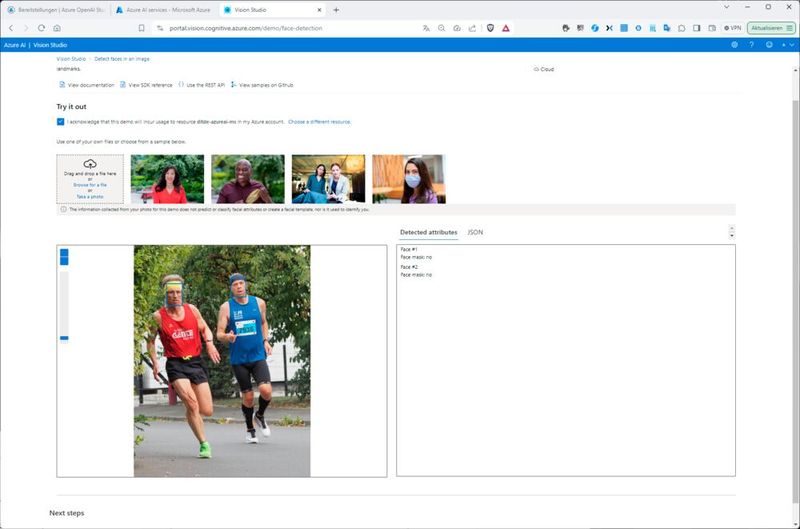800x529 pixels.
Task: Open the Brave Rewards triangle icon
Action: [506, 28]
